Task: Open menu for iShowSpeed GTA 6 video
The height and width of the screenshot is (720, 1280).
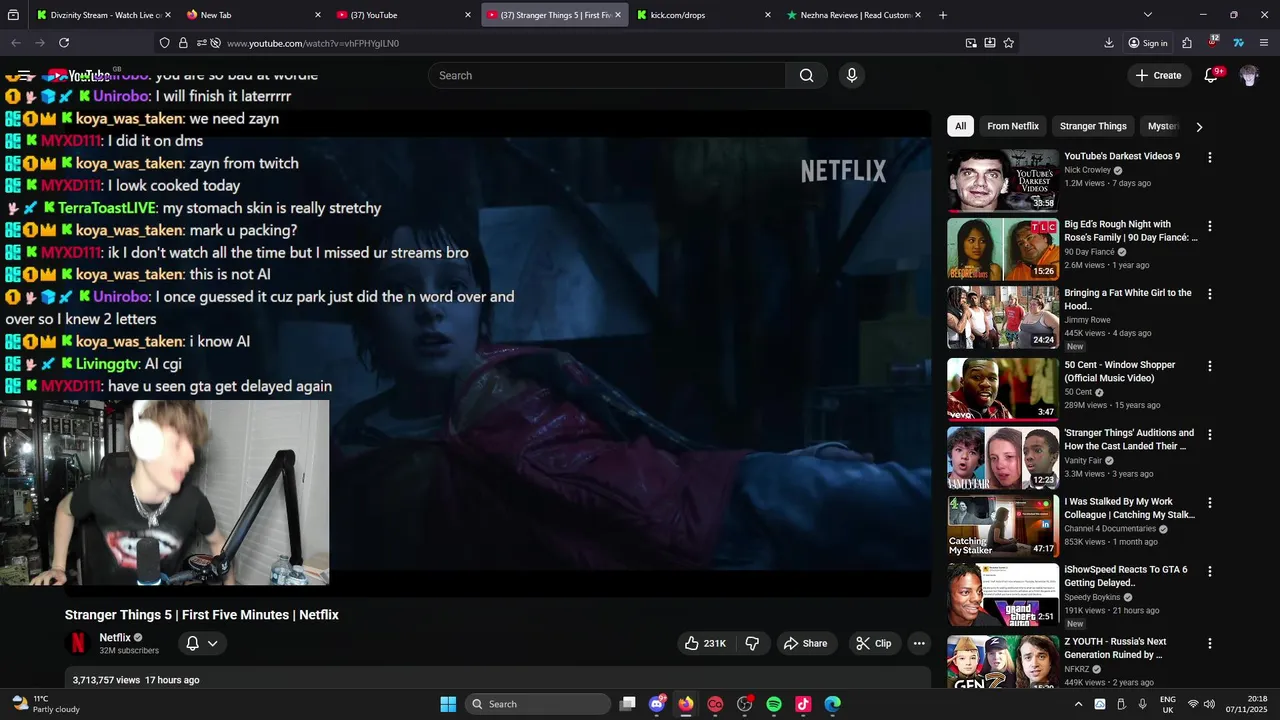Action: point(1210,571)
